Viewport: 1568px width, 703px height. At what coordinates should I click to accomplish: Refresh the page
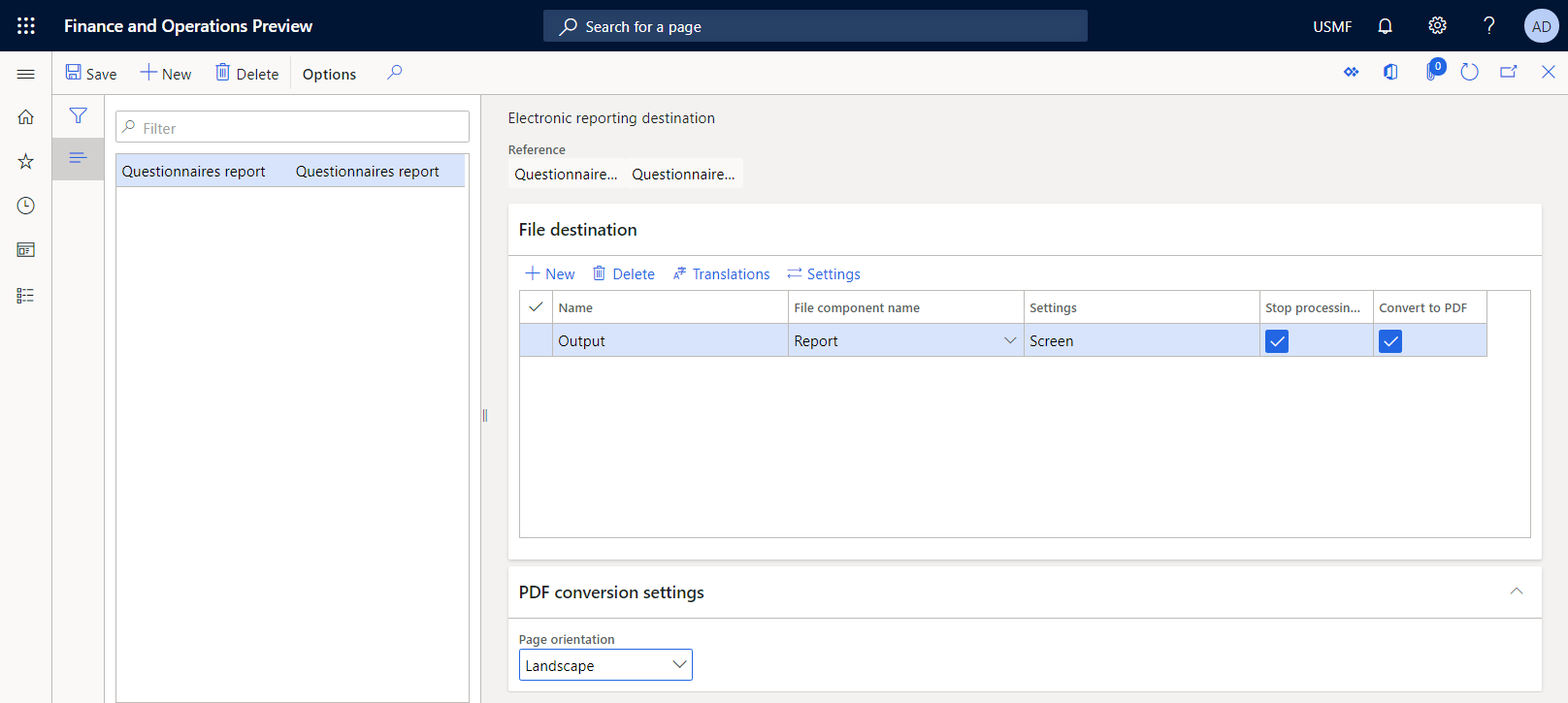click(1469, 73)
